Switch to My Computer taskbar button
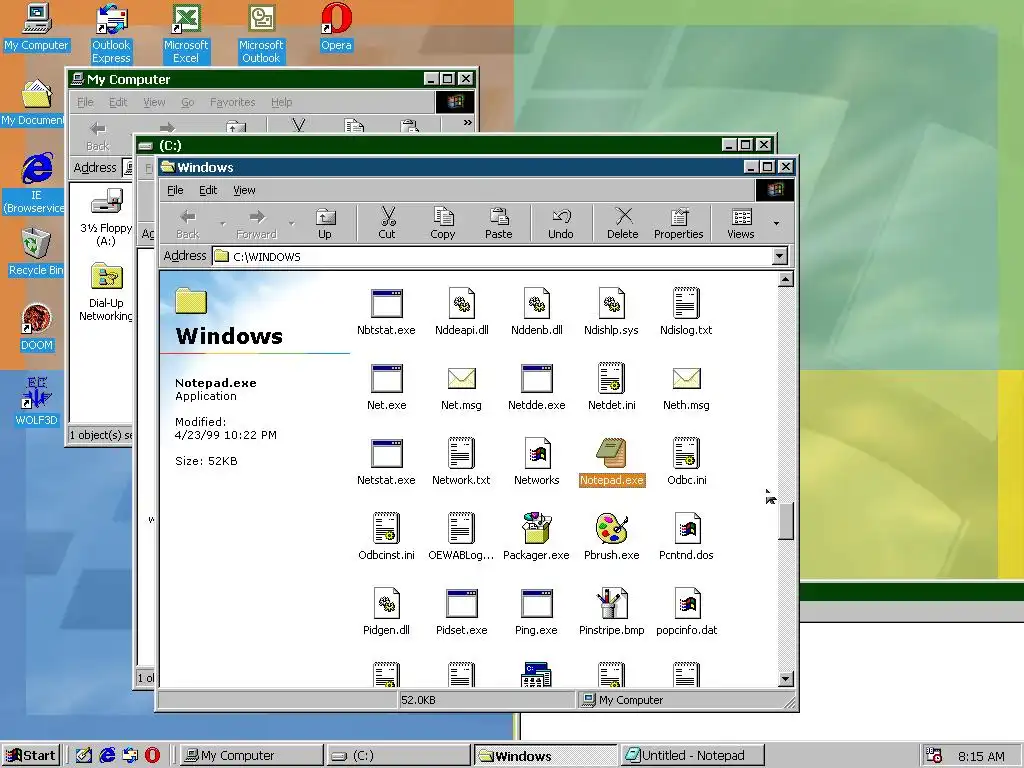Image resolution: width=1024 pixels, height=768 pixels. coord(251,756)
